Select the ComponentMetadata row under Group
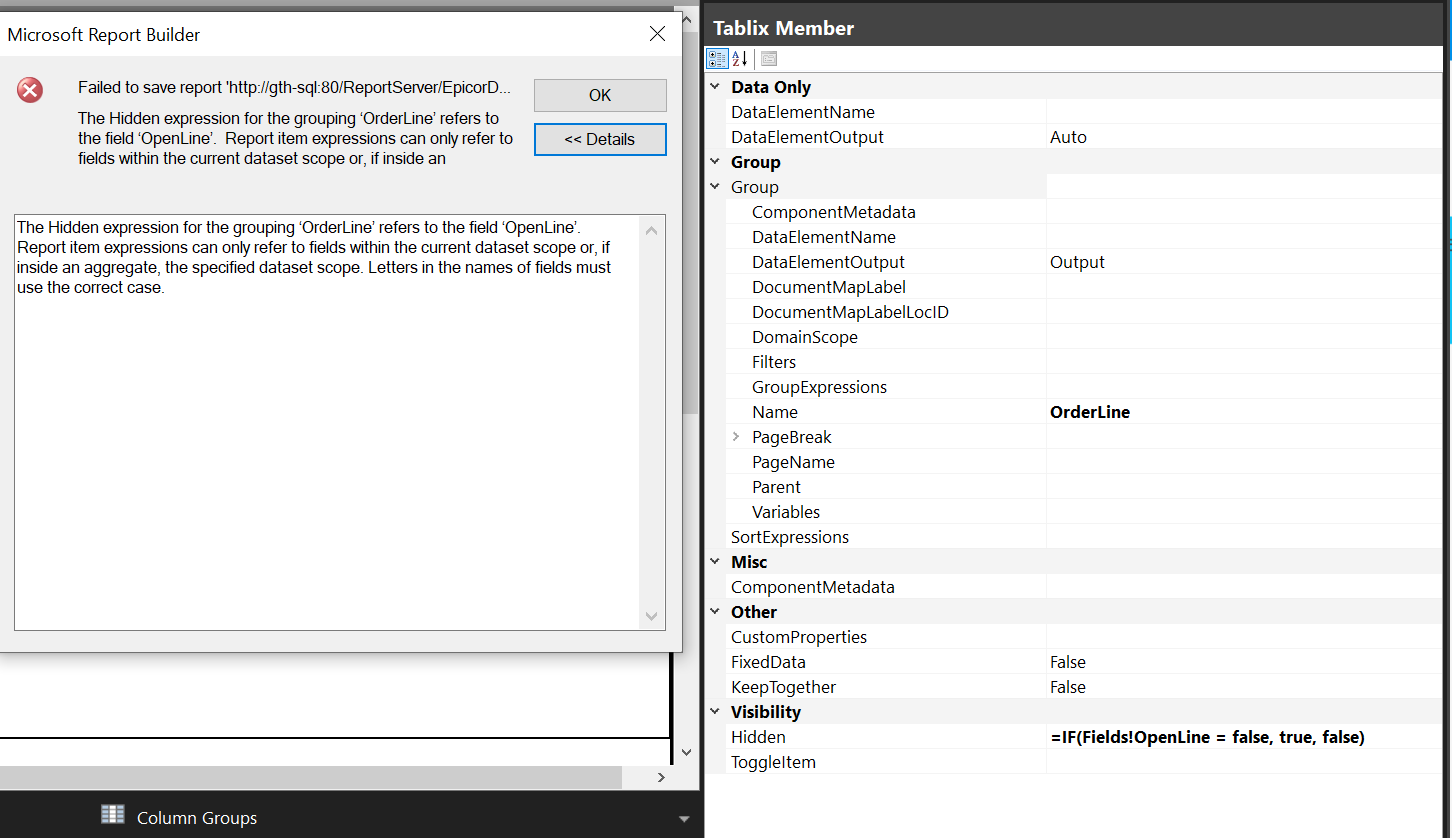 (x=1085, y=212)
